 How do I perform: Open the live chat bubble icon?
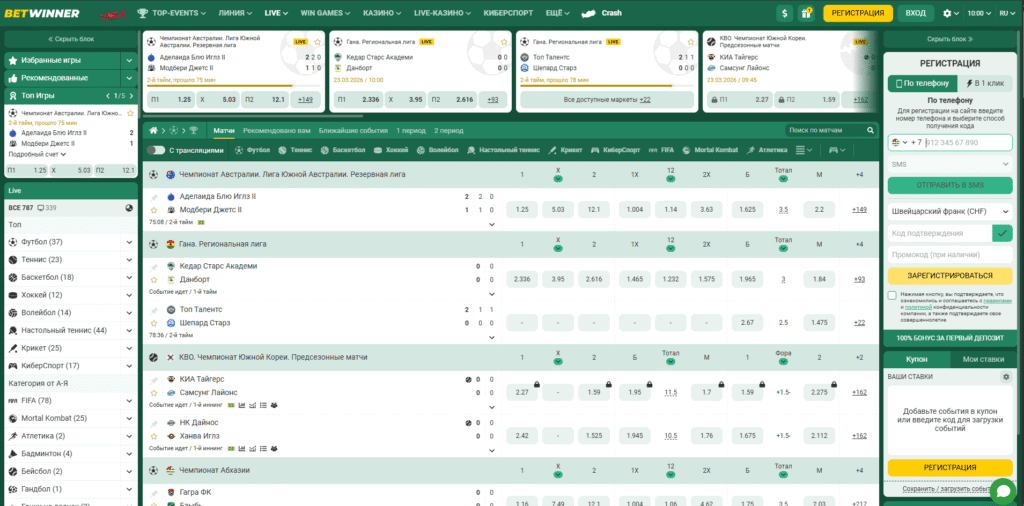pyautogui.click(x=1002, y=489)
